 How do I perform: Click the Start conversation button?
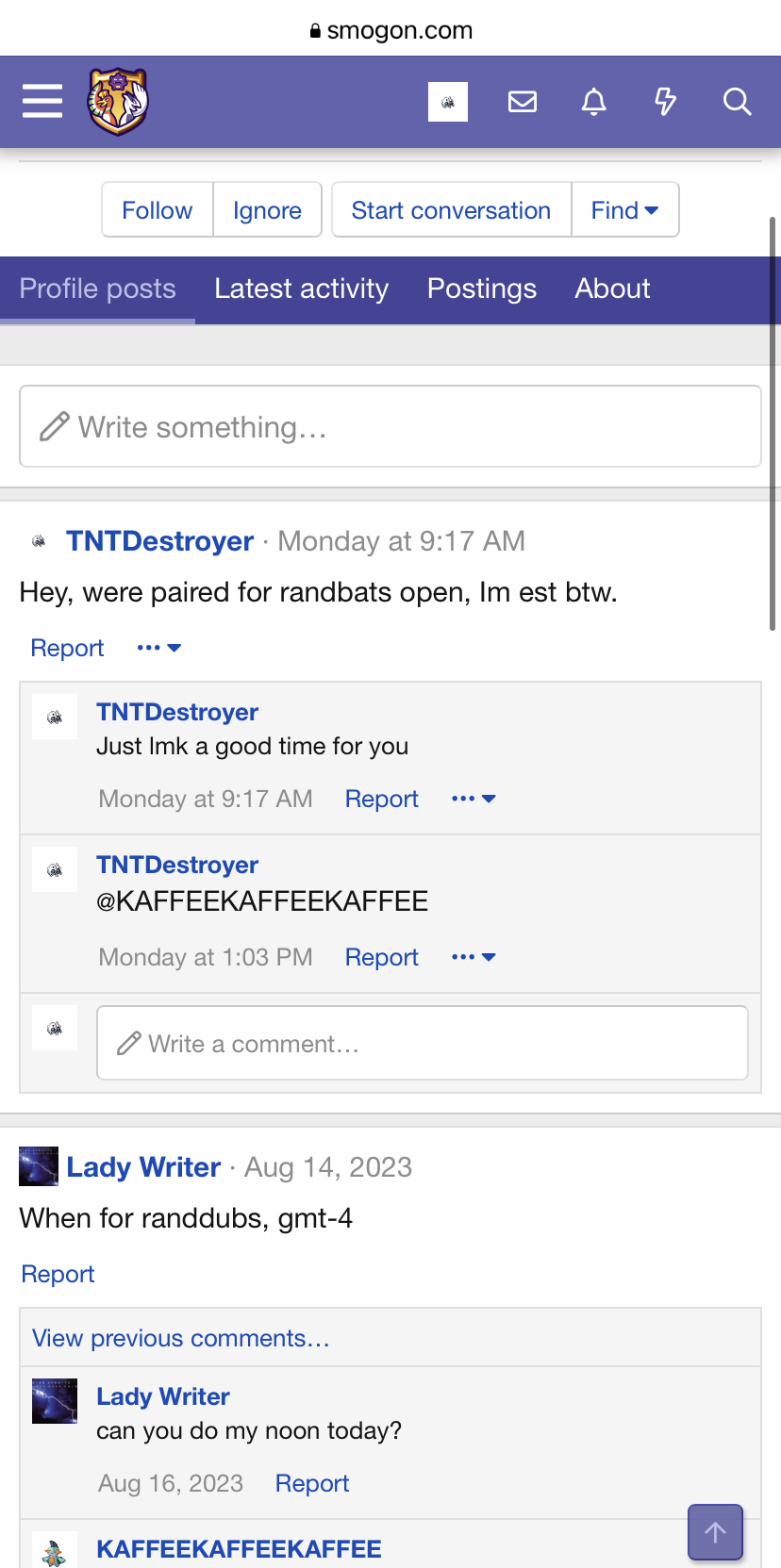coord(451,210)
